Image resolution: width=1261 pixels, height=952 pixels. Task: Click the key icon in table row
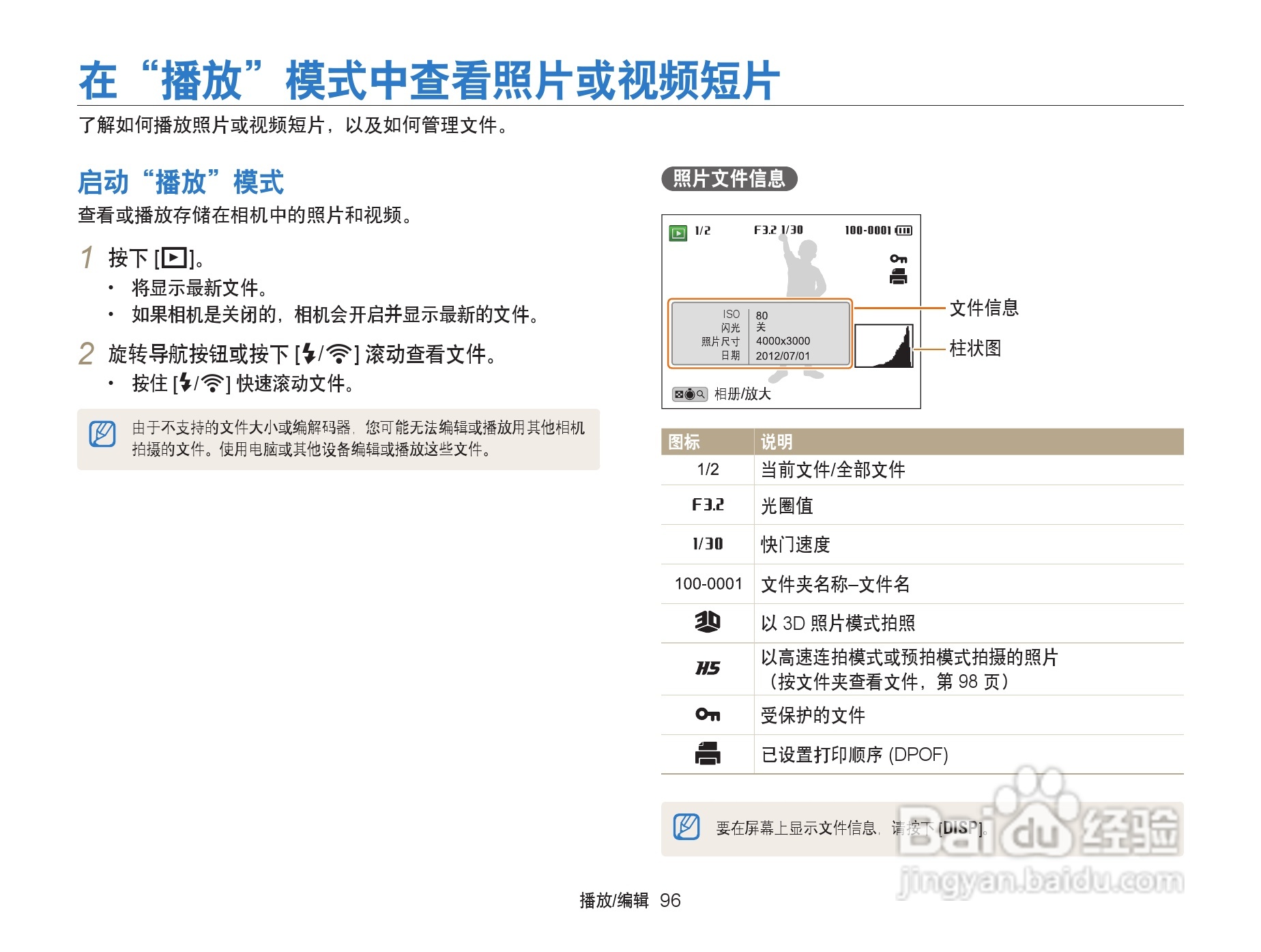[708, 715]
